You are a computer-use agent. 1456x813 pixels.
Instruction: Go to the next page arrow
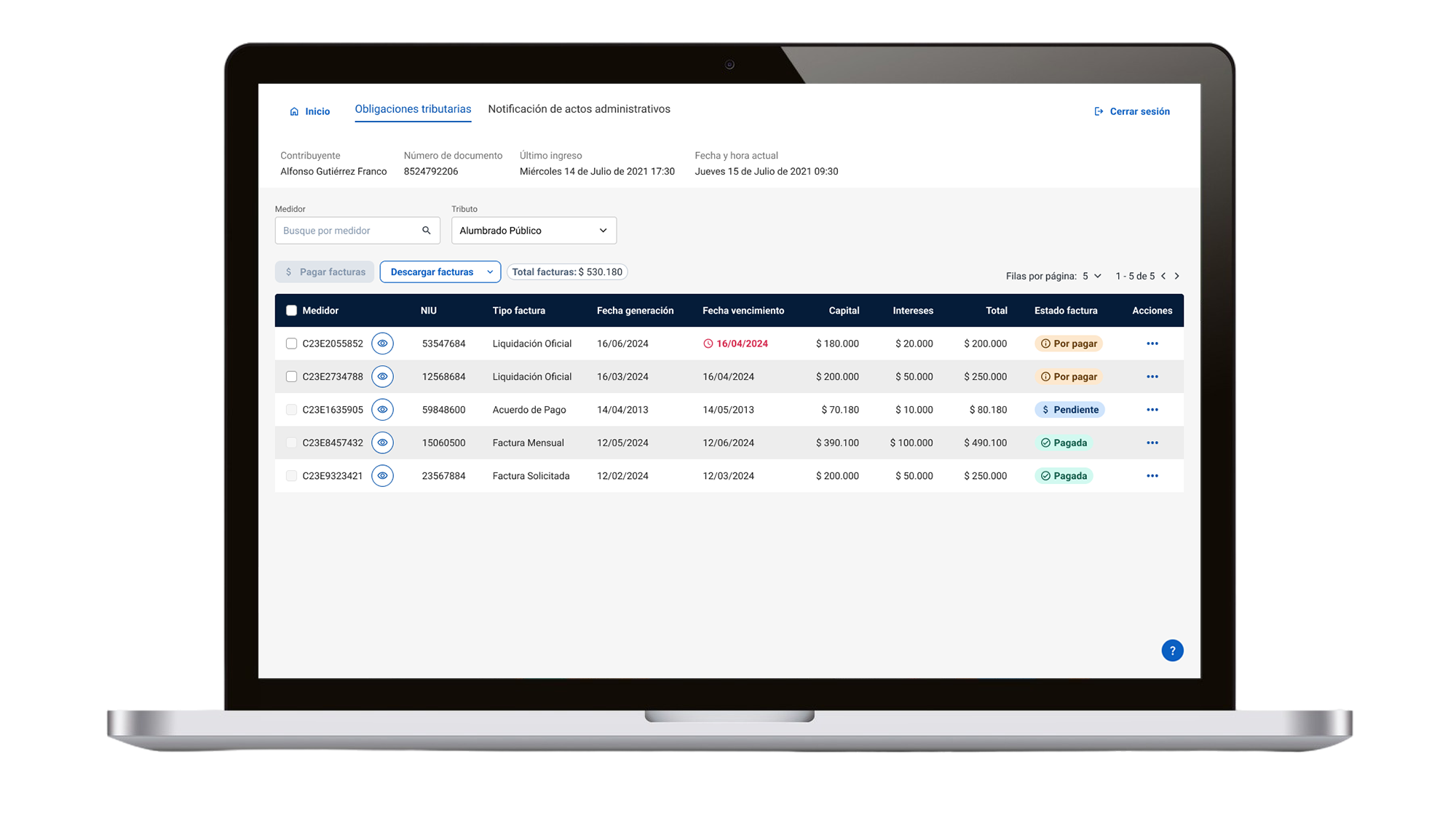pos(1177,277)
